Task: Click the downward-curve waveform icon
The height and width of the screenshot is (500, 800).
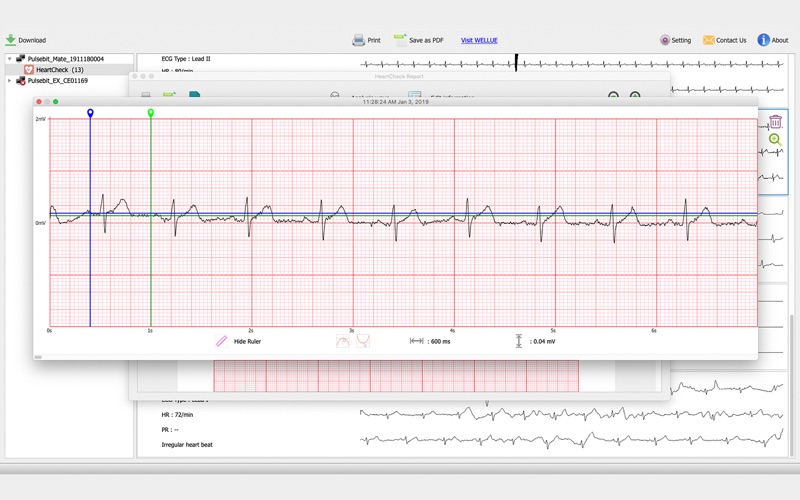Action: (x=363, y=341)
